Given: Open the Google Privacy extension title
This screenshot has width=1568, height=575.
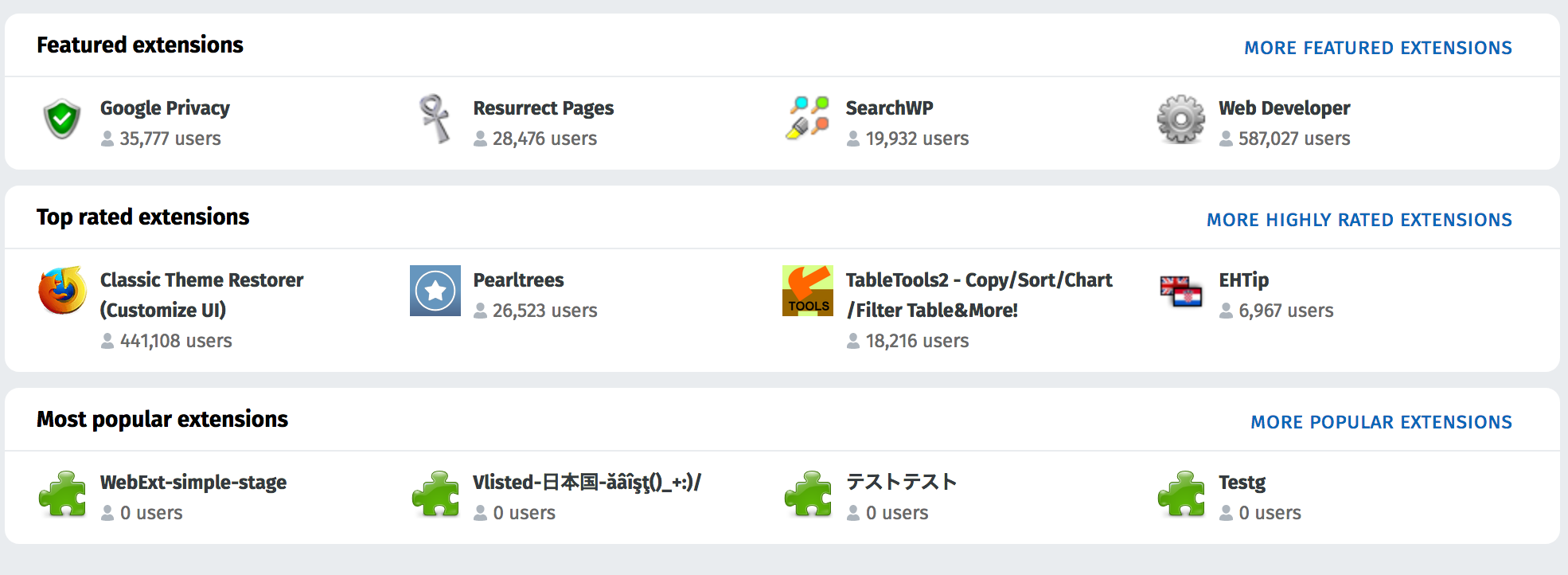Looking at the screenshot, I should (165, 108).
